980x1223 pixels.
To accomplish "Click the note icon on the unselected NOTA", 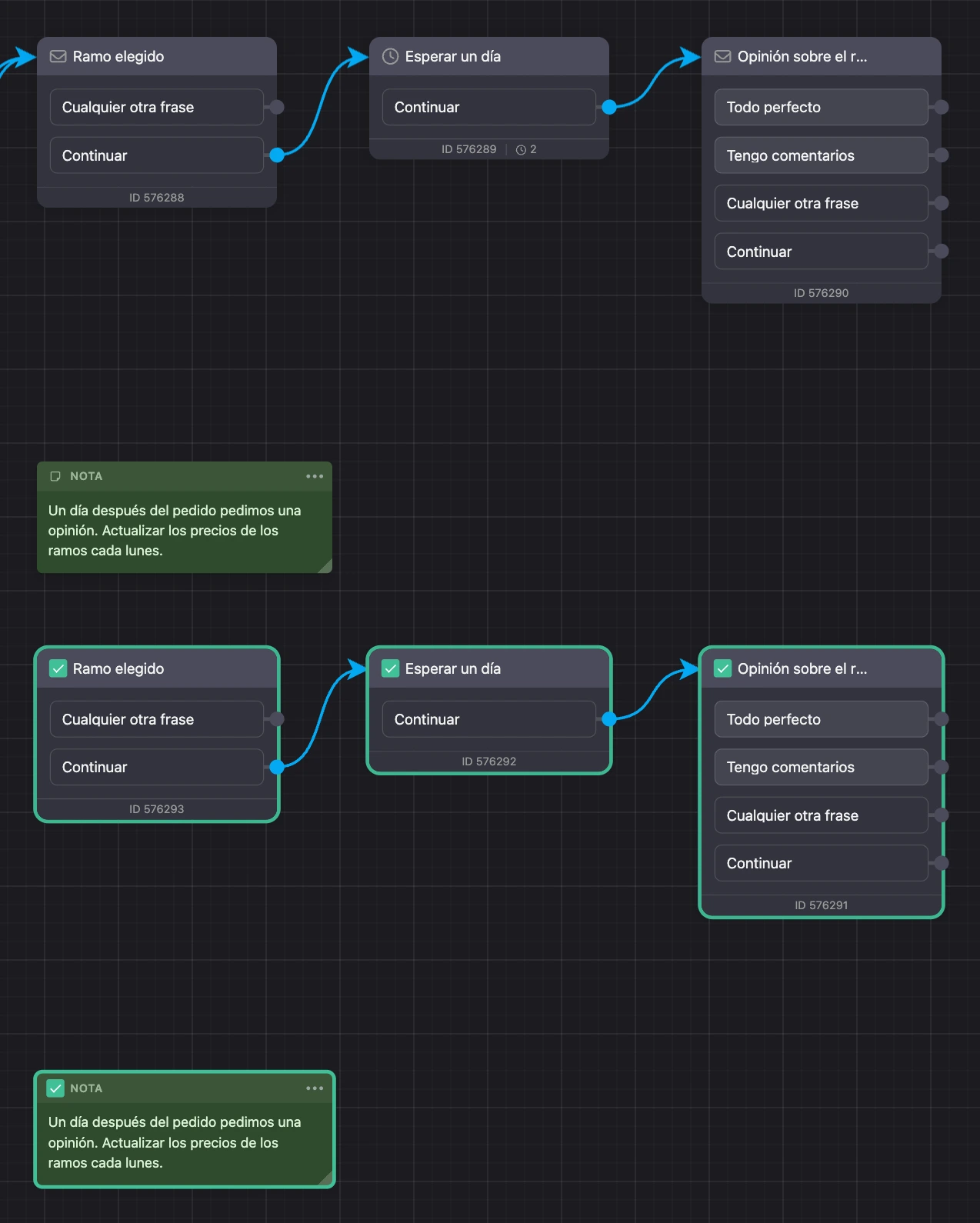I will point(55,476).
